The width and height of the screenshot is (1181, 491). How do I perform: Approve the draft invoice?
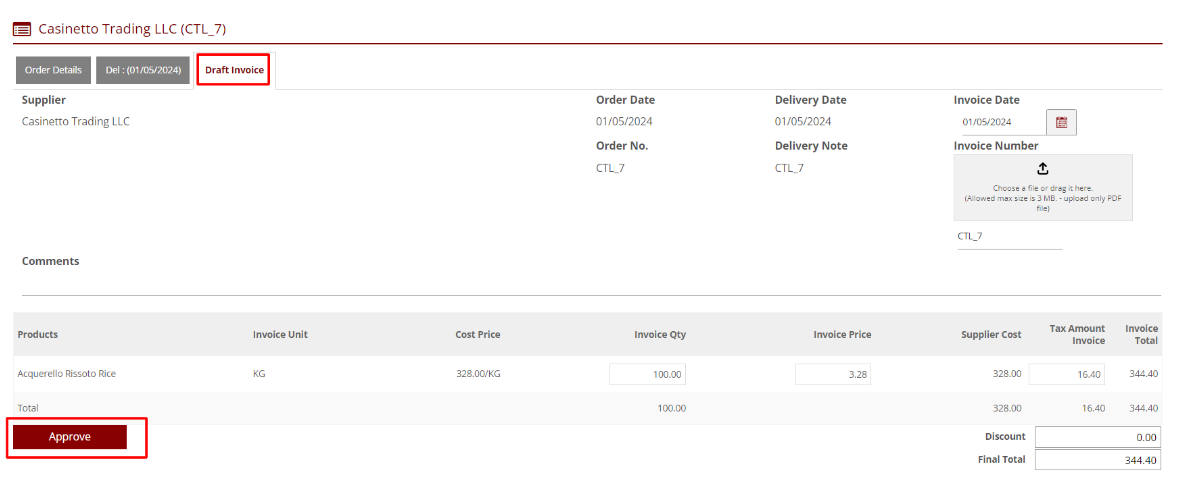tap(70, 437)
